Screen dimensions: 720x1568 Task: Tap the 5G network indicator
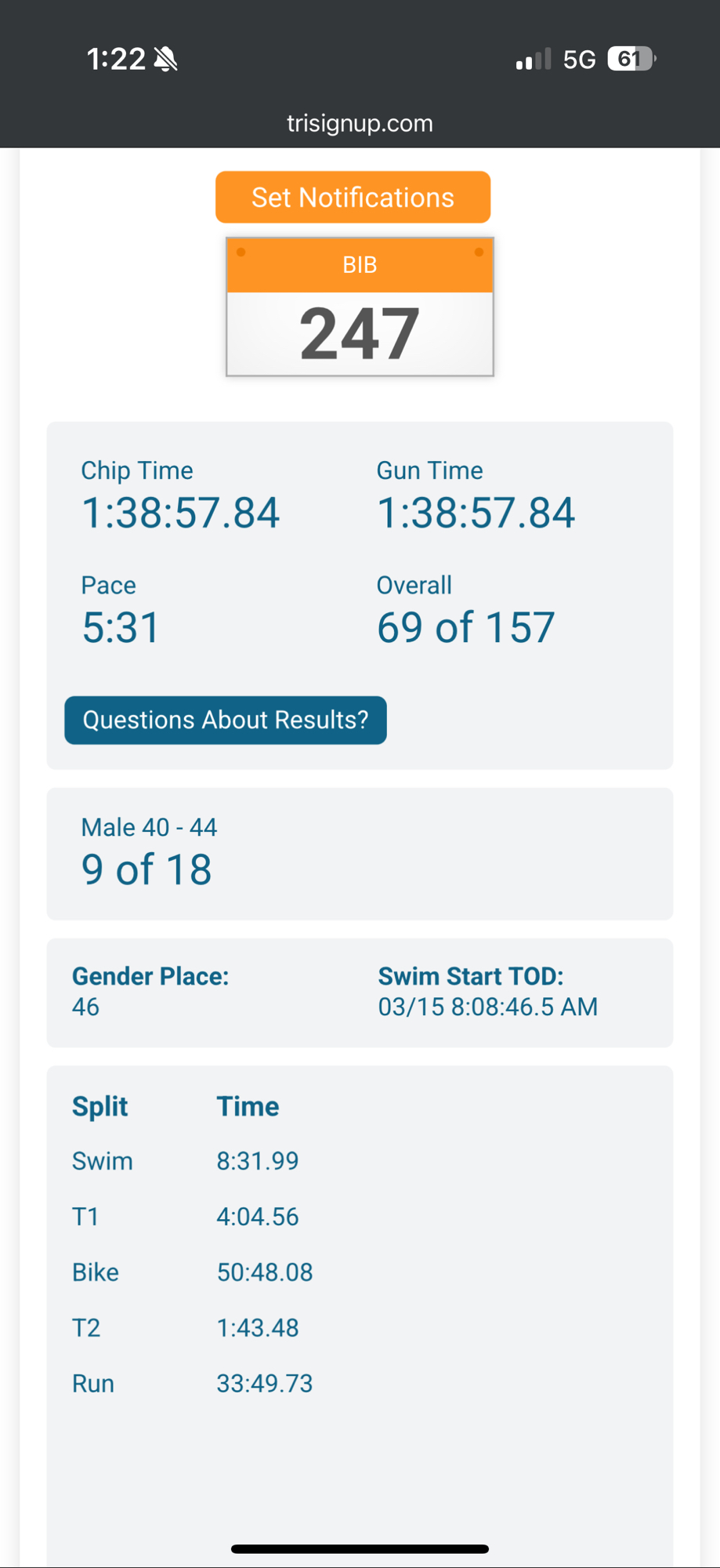579,60
